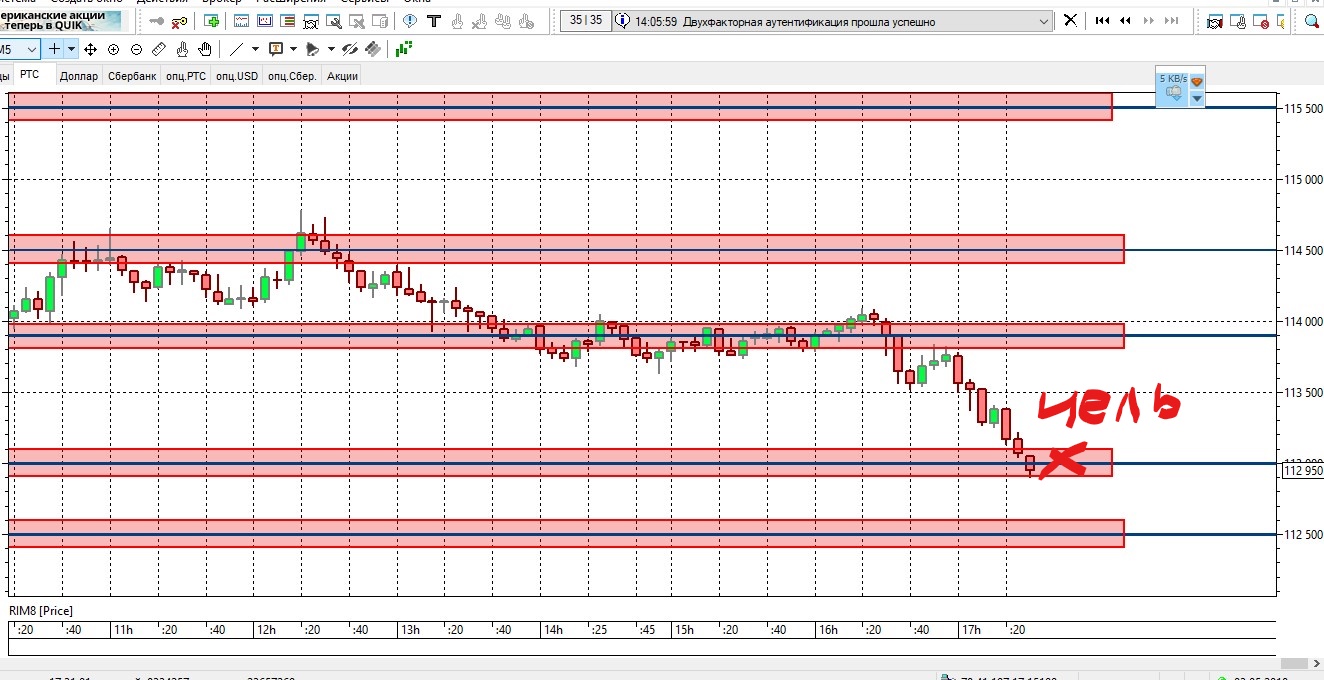This screenshot has height=680, width=1324.
Task: Expand the line tool dropdown arrow
Action: 255,49
